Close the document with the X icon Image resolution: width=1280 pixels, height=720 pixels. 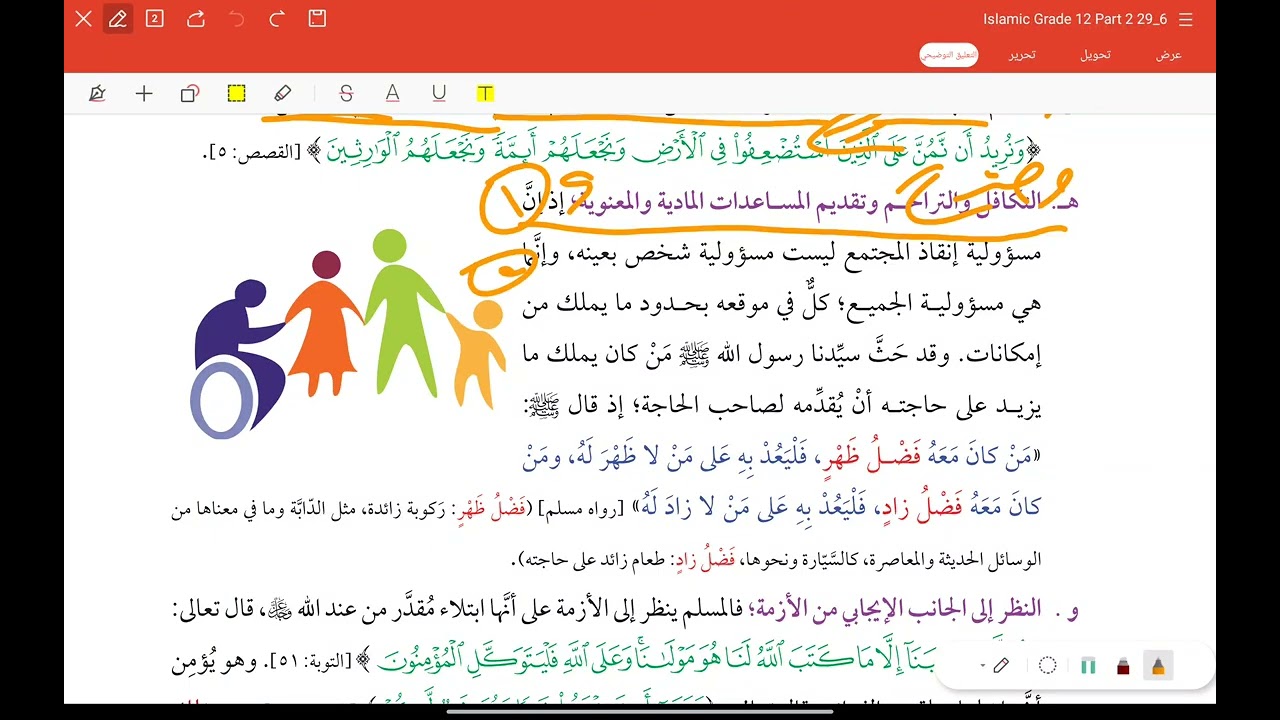[84, 18]
